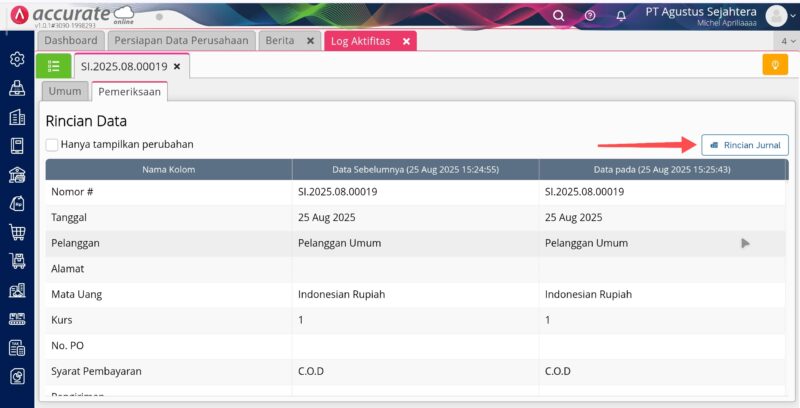Close the SI.2025.08.00019 document tab
The image size is (800, 408).
[177, 66]
